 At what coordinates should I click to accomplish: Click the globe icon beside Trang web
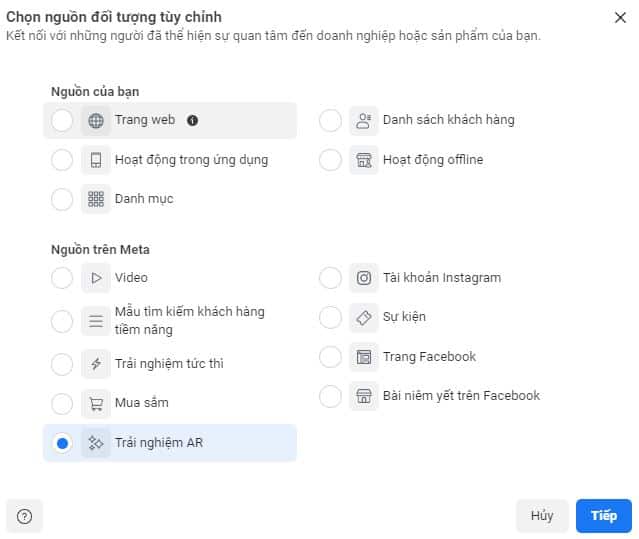[96, 120]
